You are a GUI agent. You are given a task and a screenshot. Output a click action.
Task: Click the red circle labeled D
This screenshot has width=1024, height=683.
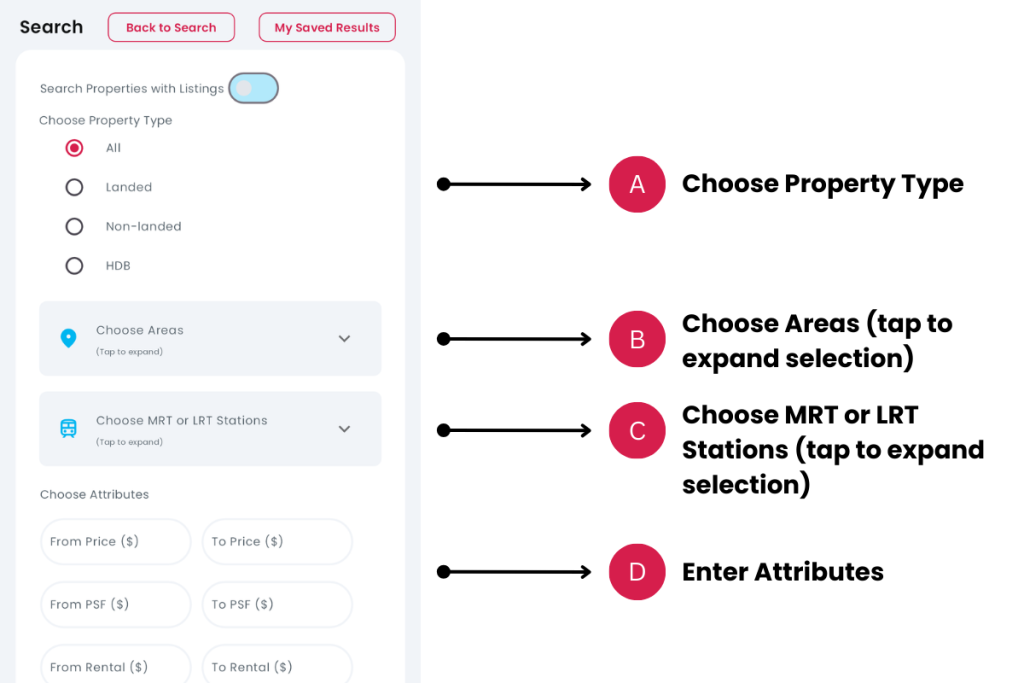click(637, 572)
